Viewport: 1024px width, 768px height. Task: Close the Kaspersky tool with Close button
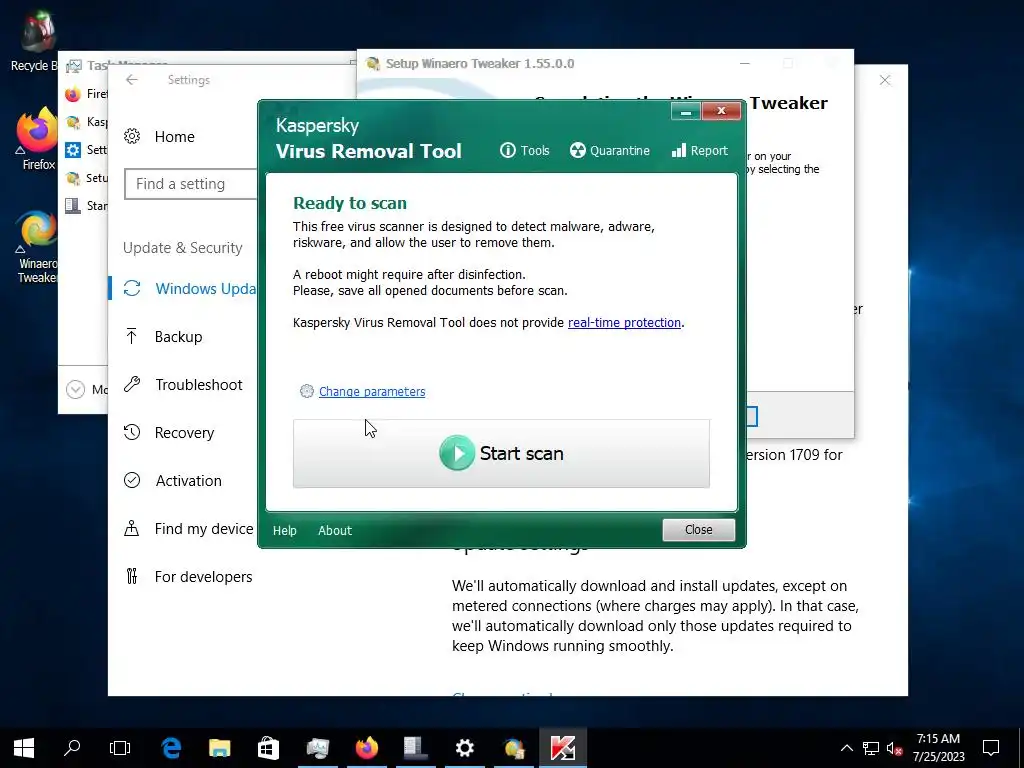[698, 530]
